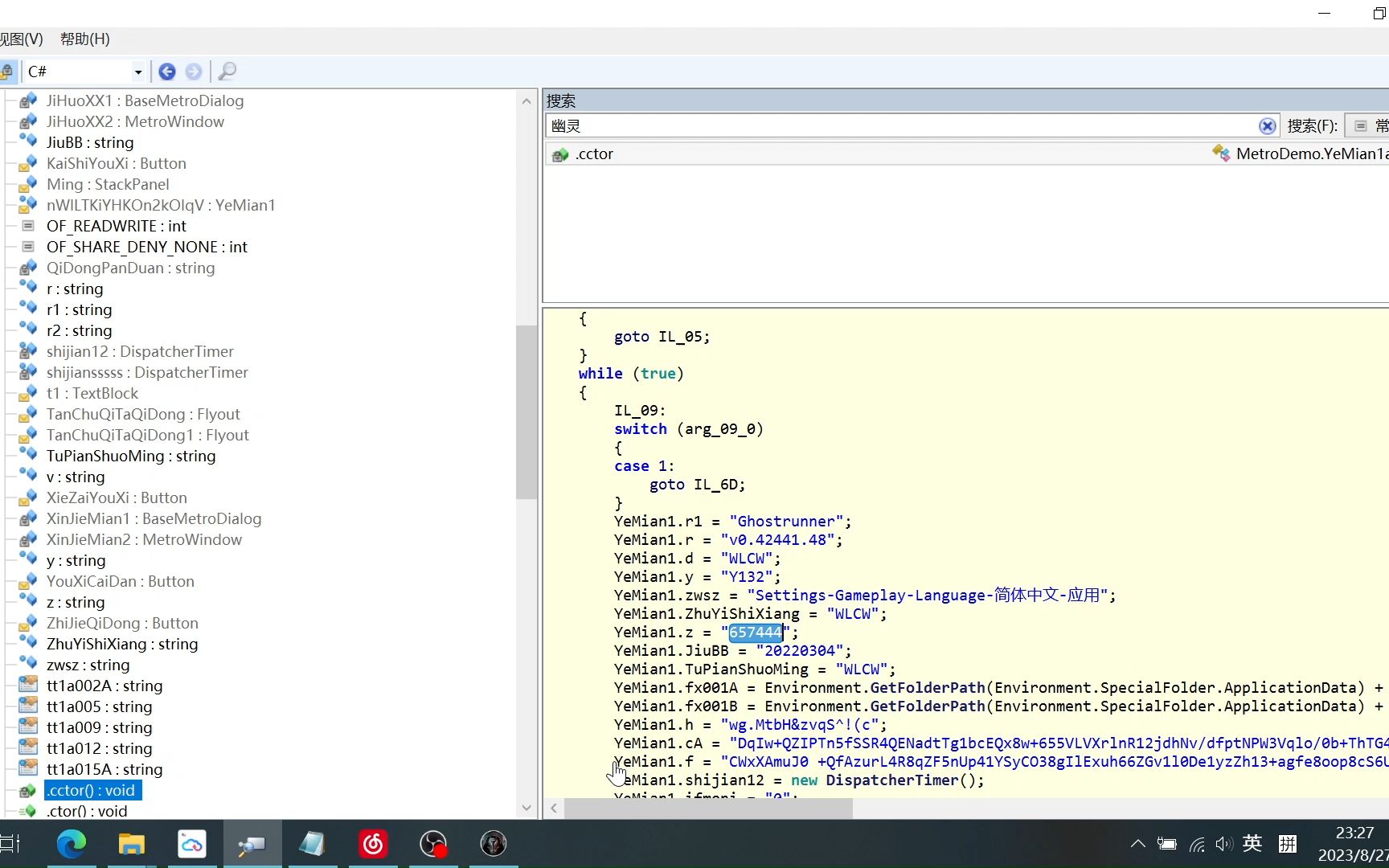Image resolution: width=1389 pixels, height=868 pixels.
Task: Click the 搜索 panel title
Action: click(x=561, y=101)
